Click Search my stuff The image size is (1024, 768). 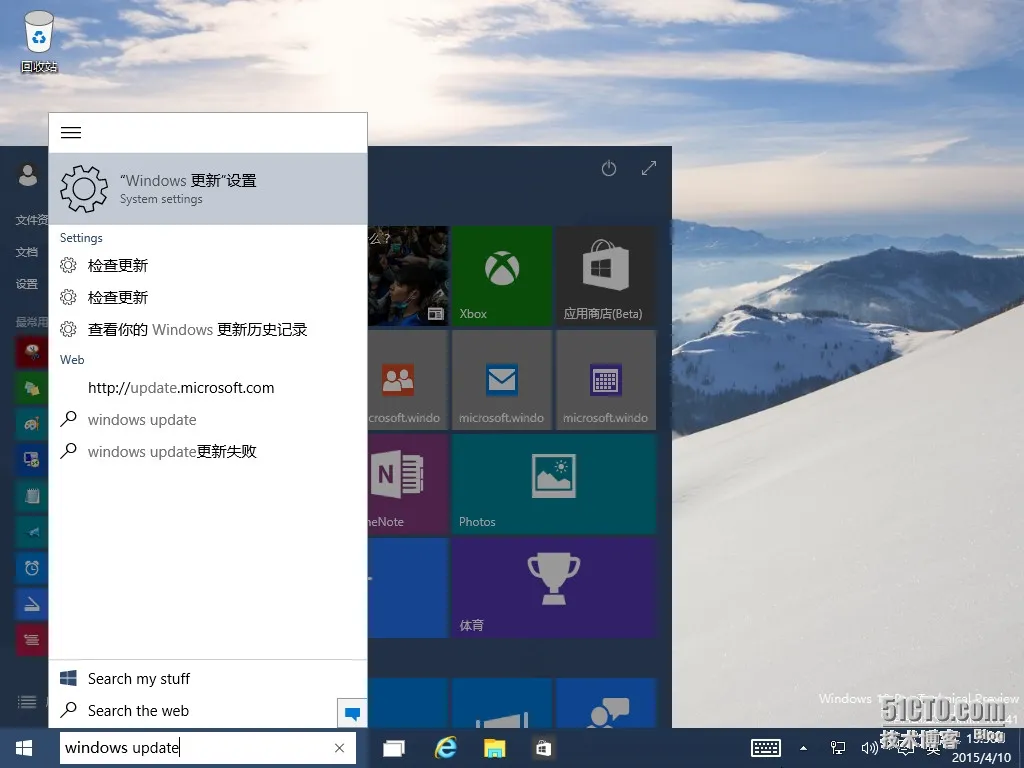point(208,679)
